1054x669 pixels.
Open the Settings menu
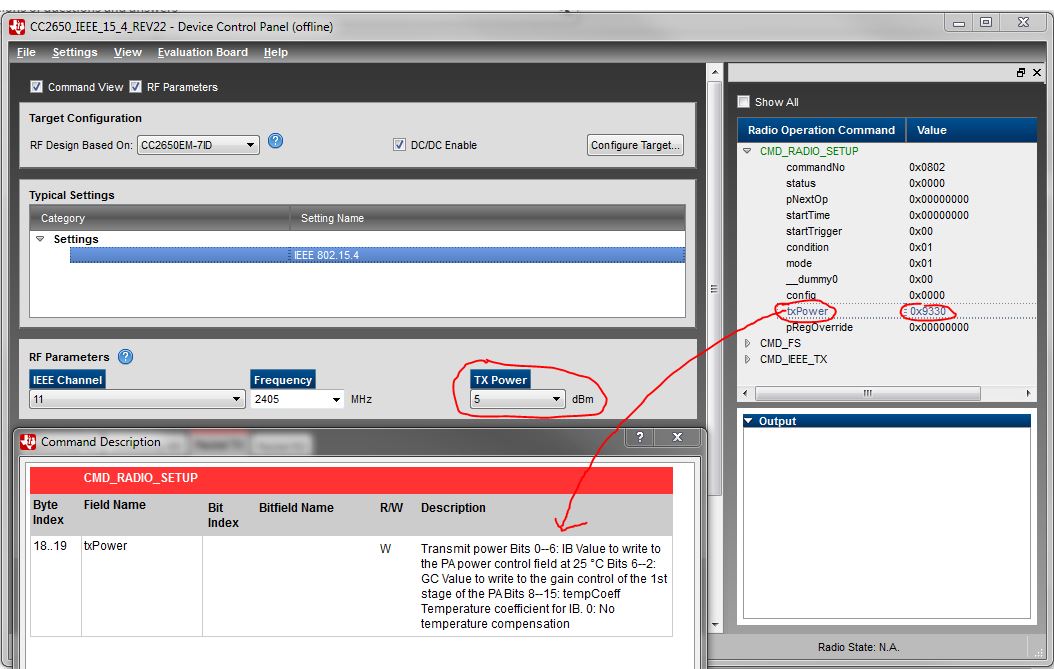[75, 52]
